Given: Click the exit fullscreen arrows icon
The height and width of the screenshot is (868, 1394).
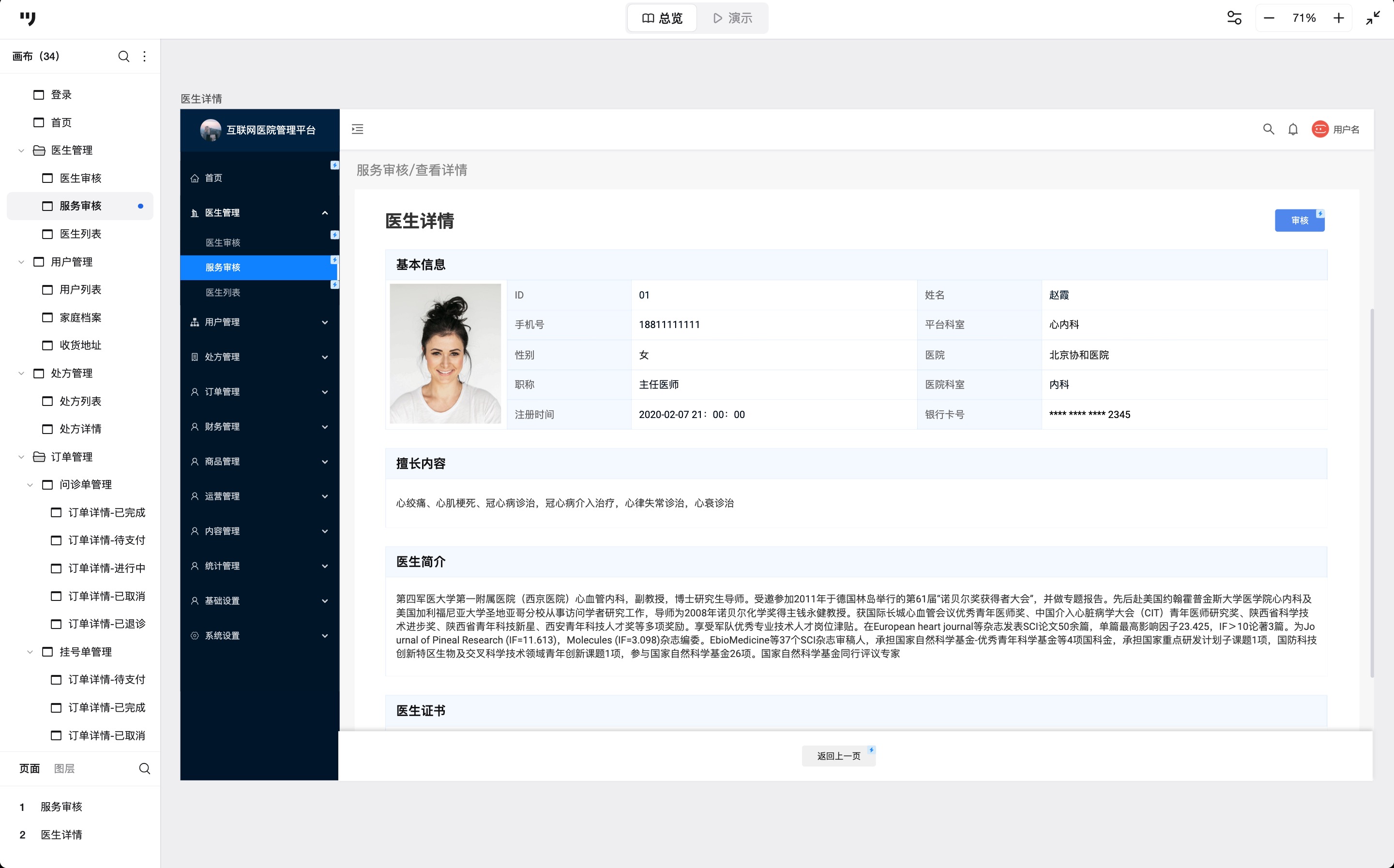Looking at the screenshot, I should [x=1373, y=18].
